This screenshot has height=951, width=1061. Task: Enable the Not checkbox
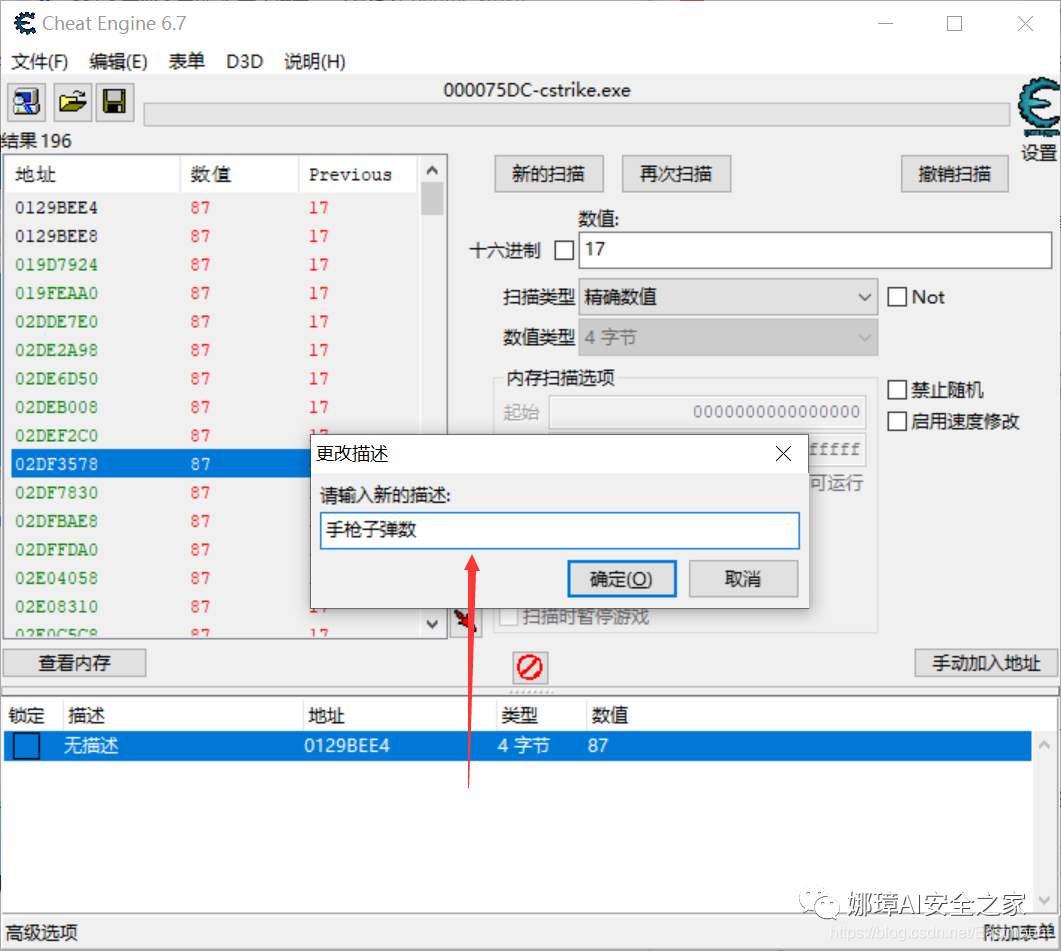click(x=897, y=297)
